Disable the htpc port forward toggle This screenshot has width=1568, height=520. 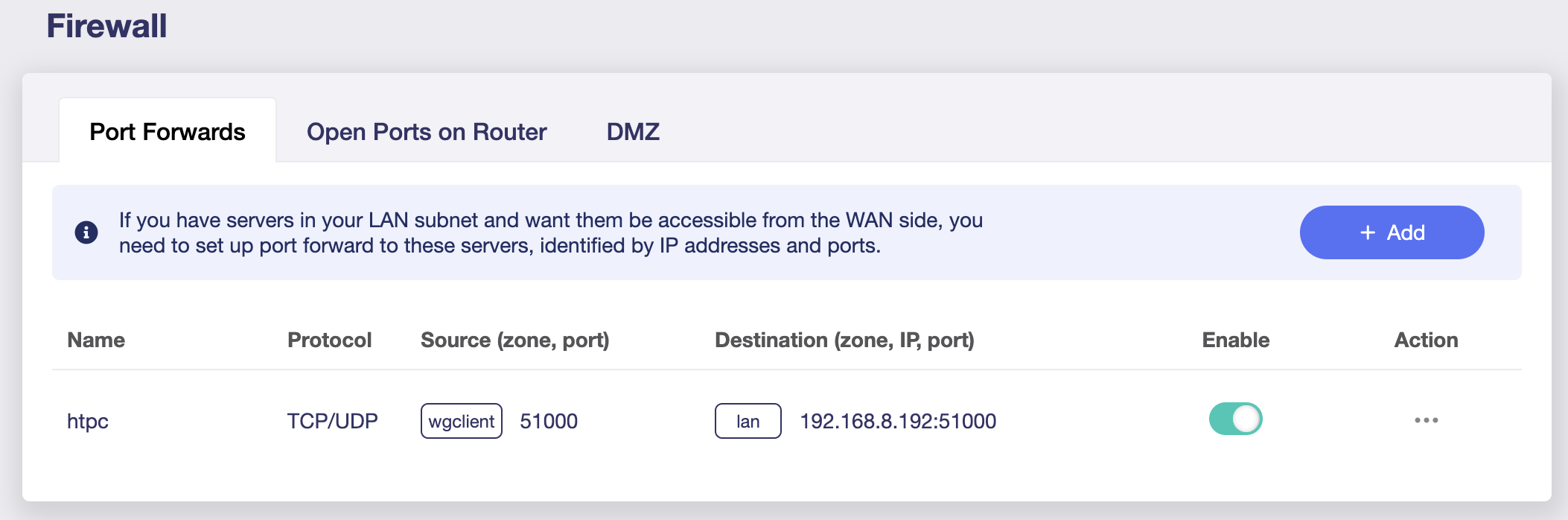tap(1235, 419)
